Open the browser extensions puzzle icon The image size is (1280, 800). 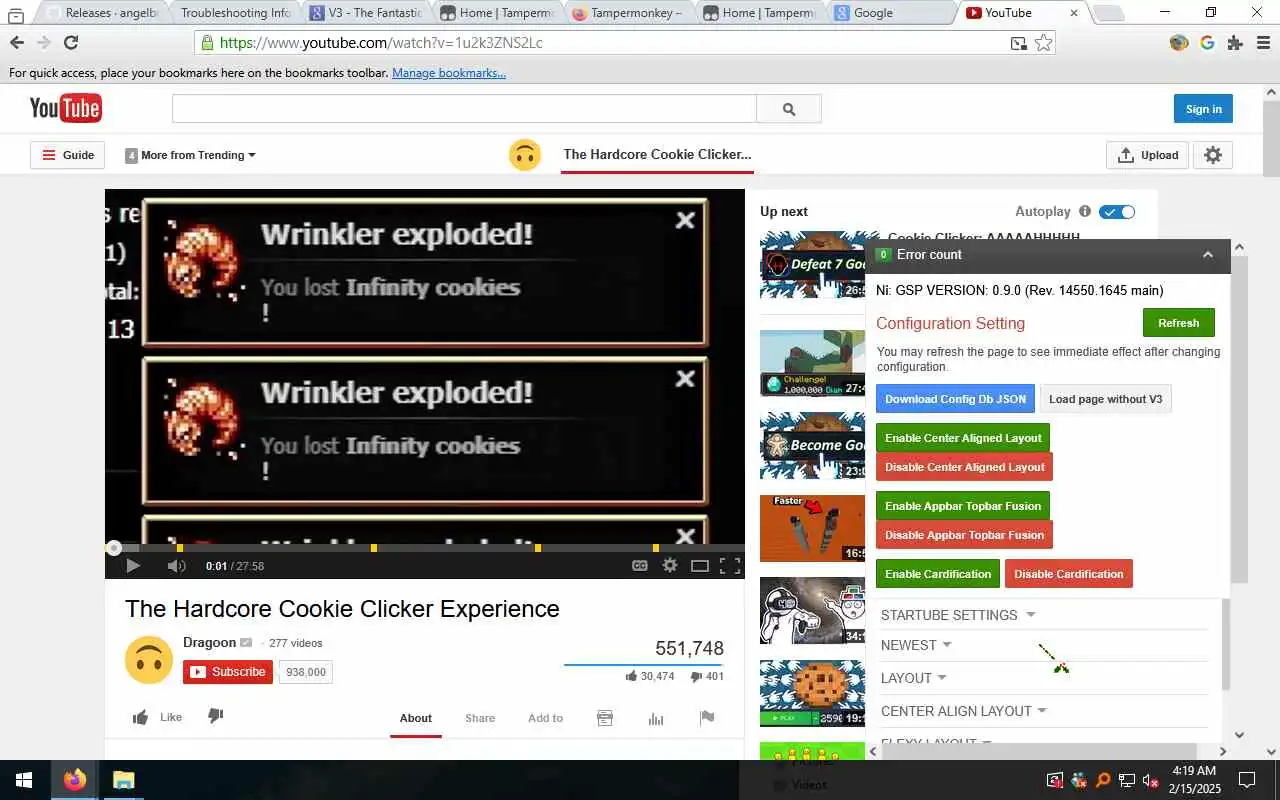(1235, 43)
